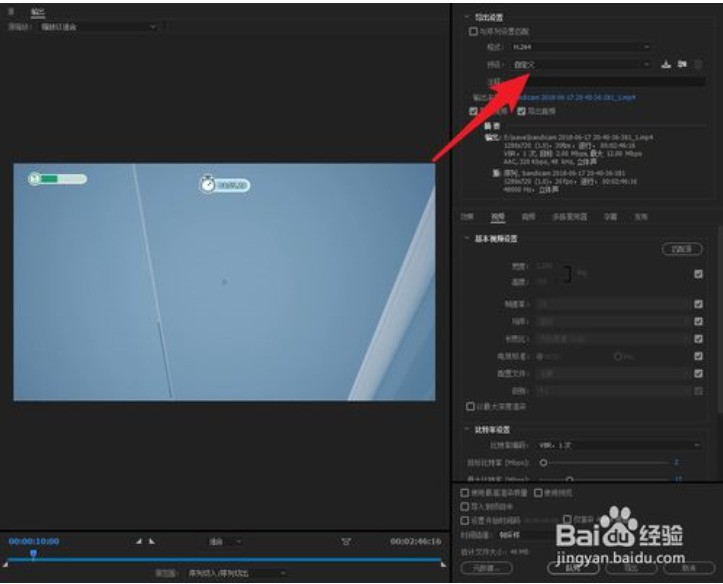The height and width of the screenshot is (584, 723).
Task: Click the aspect ratio correction icon on timeline
Action: 346,541
